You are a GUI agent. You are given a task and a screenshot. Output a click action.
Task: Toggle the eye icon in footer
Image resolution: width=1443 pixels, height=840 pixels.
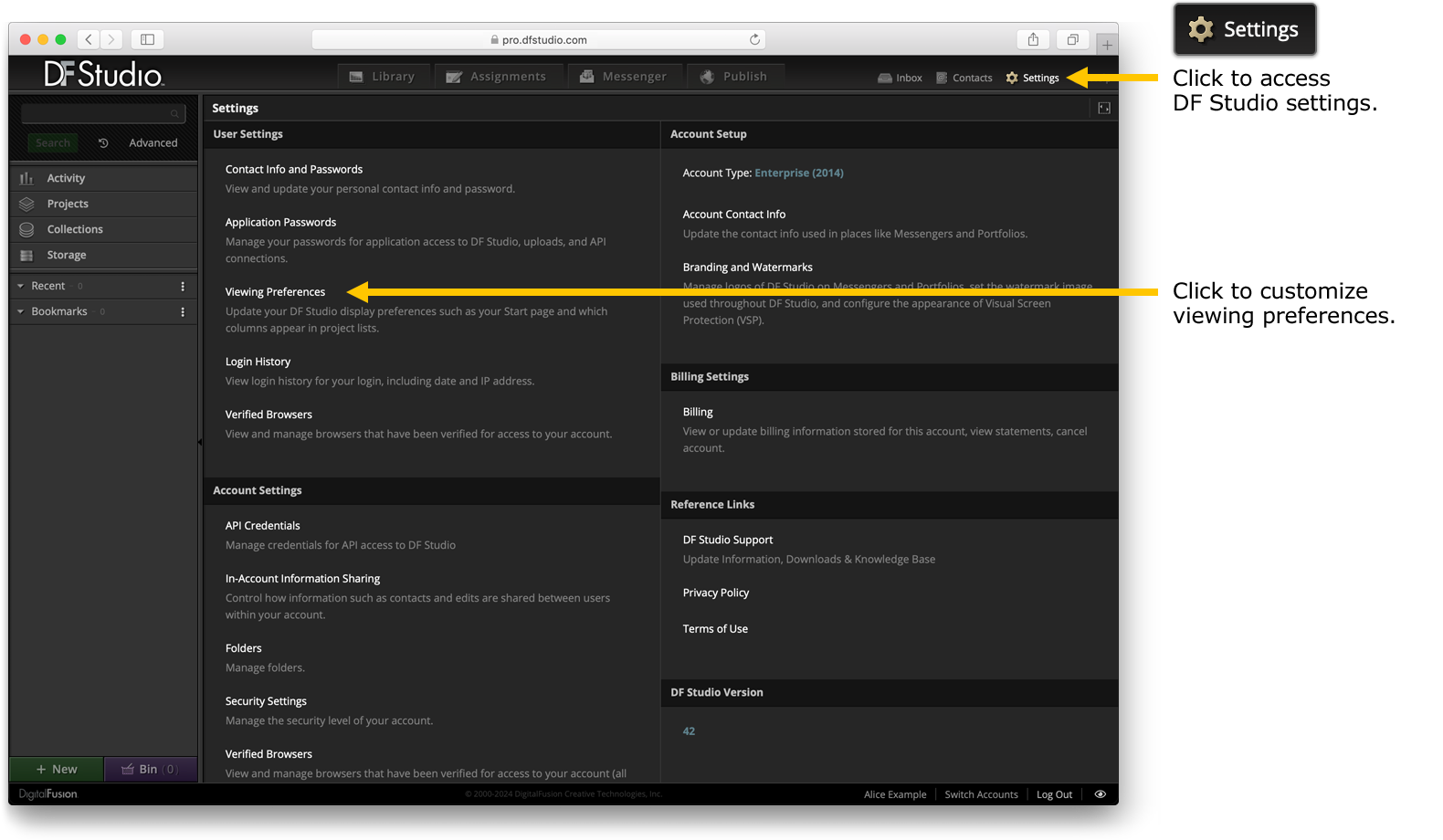tap(1100, 794)
